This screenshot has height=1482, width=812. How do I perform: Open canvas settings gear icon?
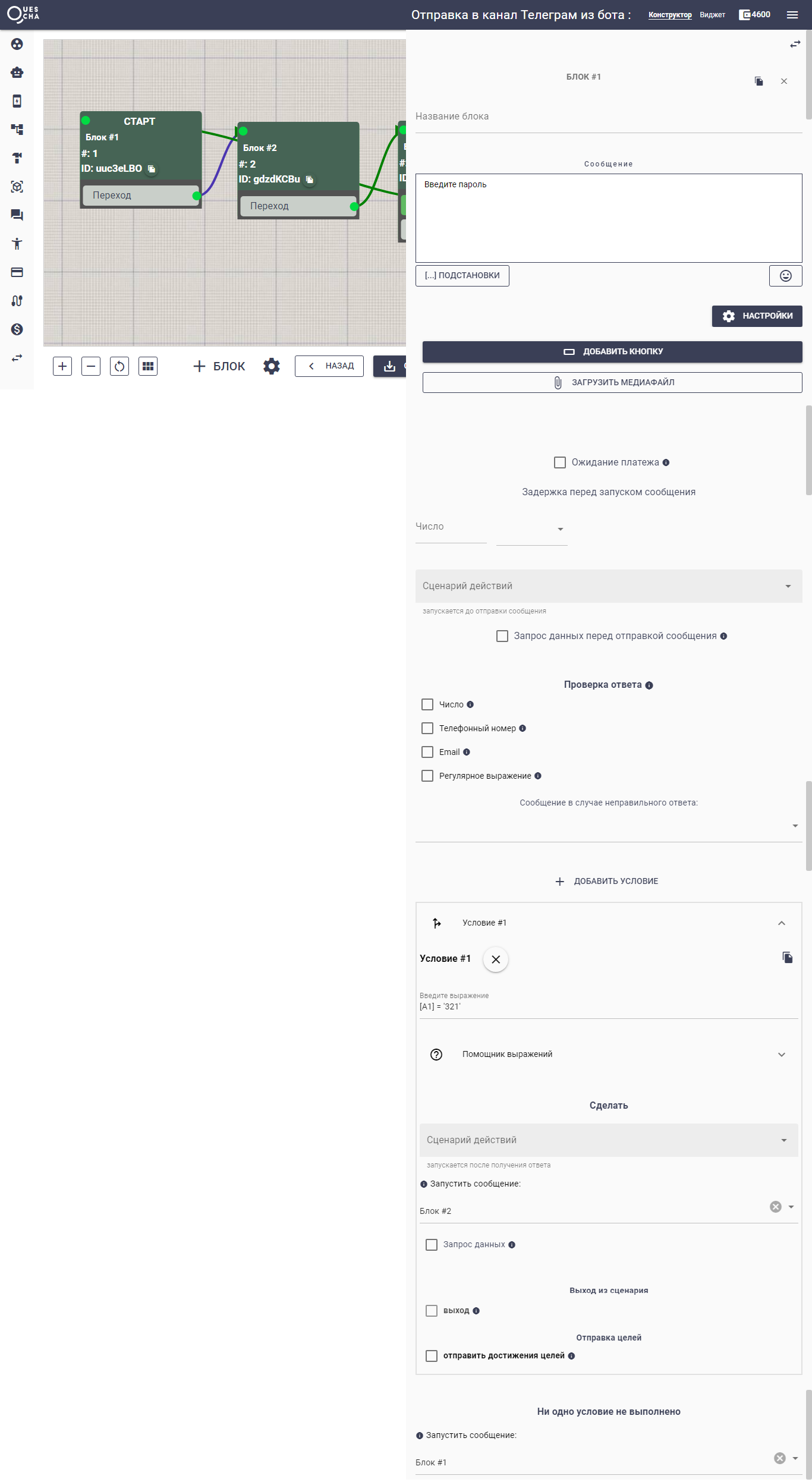272,366
